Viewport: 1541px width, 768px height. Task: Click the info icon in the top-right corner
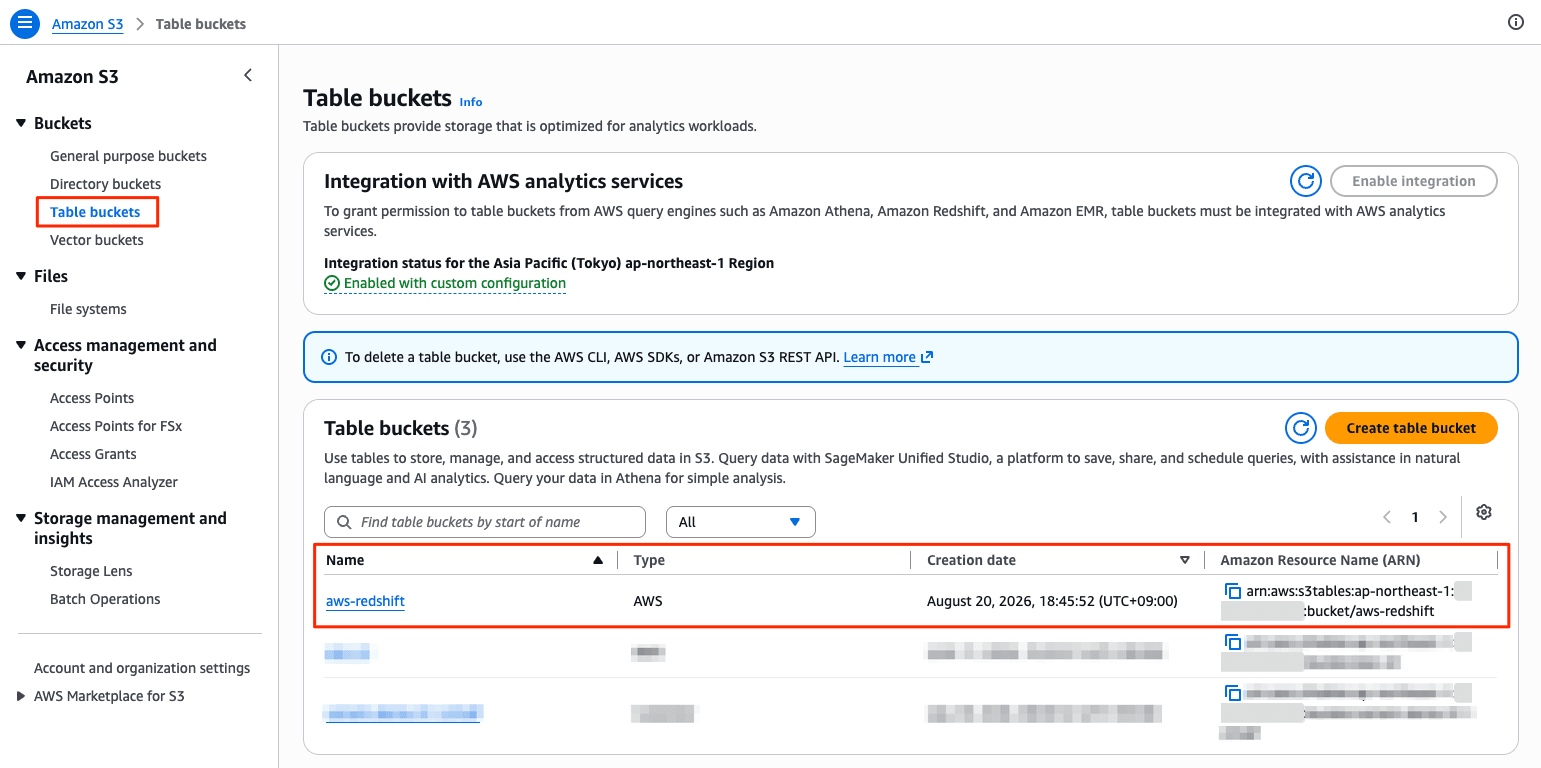(x=1516, y=23)
